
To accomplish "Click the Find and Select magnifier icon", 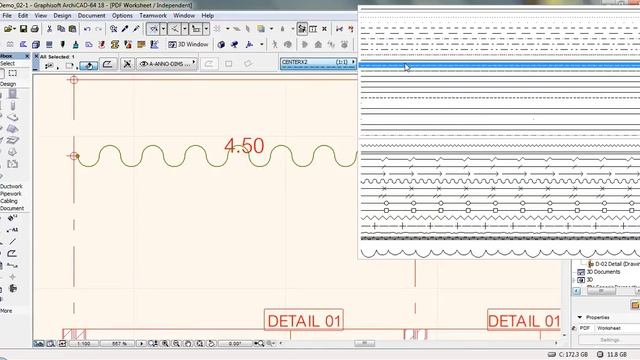I will point(113,29).
